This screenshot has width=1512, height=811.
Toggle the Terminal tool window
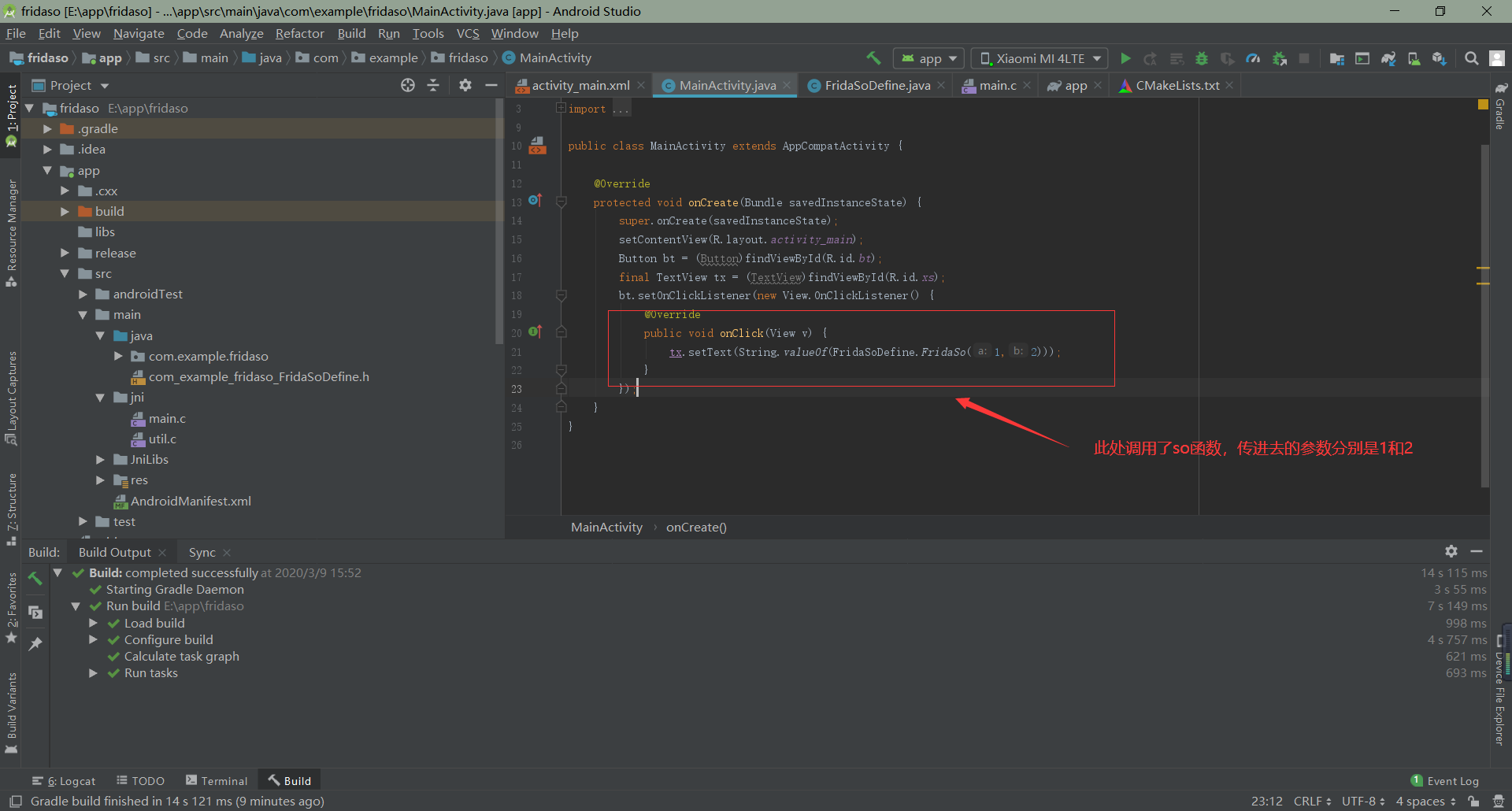pyautogui.click(x=217, y=781)
